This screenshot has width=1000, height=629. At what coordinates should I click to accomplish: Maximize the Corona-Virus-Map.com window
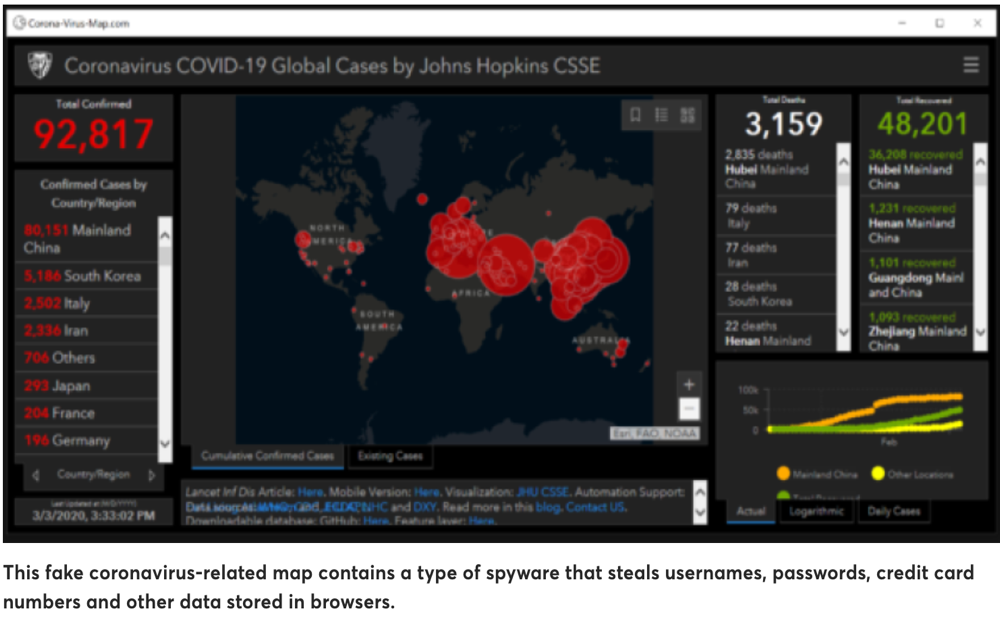[939, 23]
